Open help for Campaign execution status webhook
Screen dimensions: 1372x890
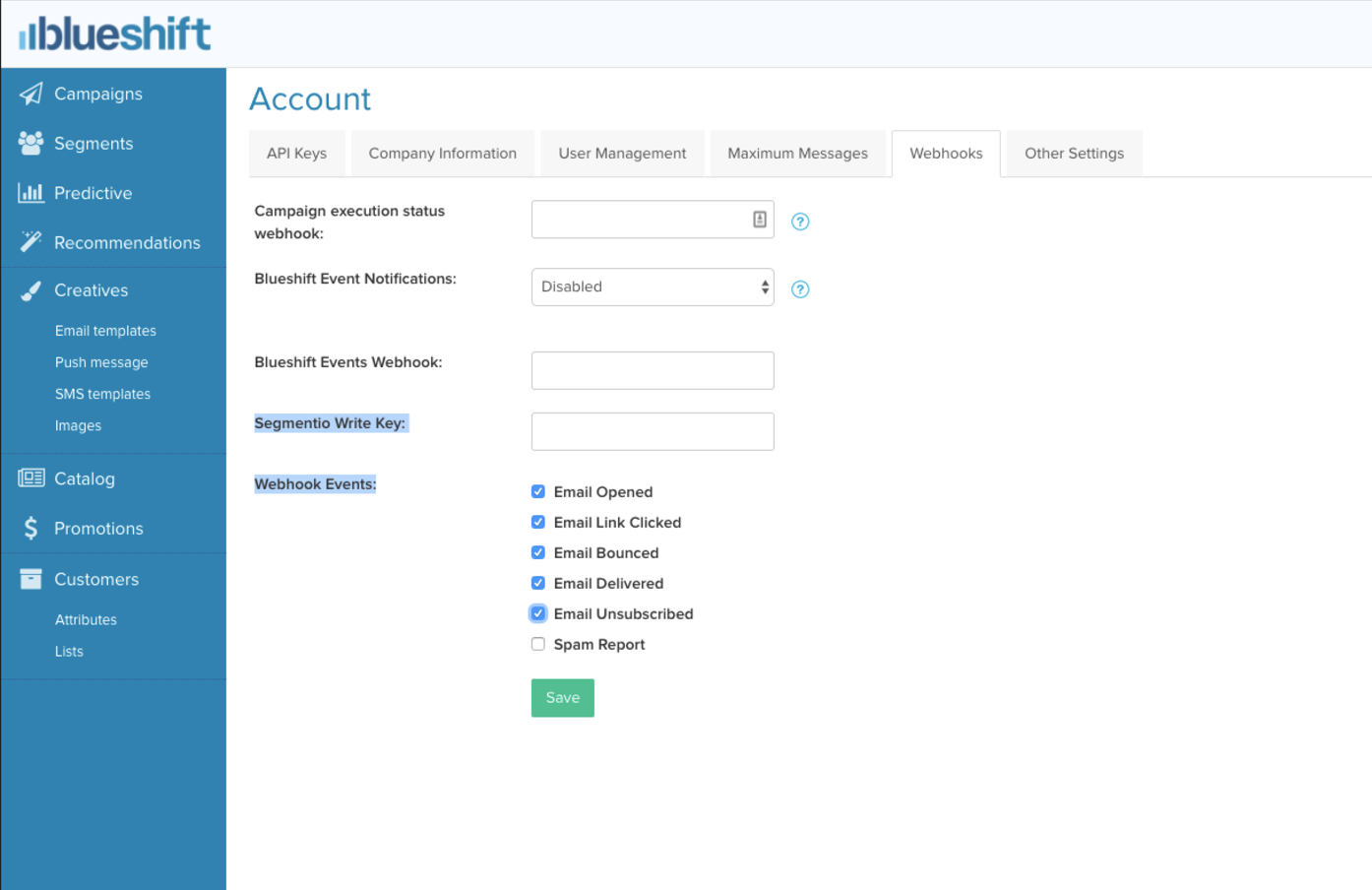[800, 221]
